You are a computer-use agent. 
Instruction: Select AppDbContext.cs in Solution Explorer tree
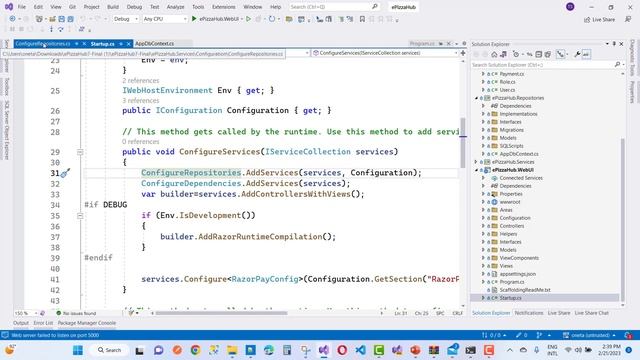coord(519,154)
